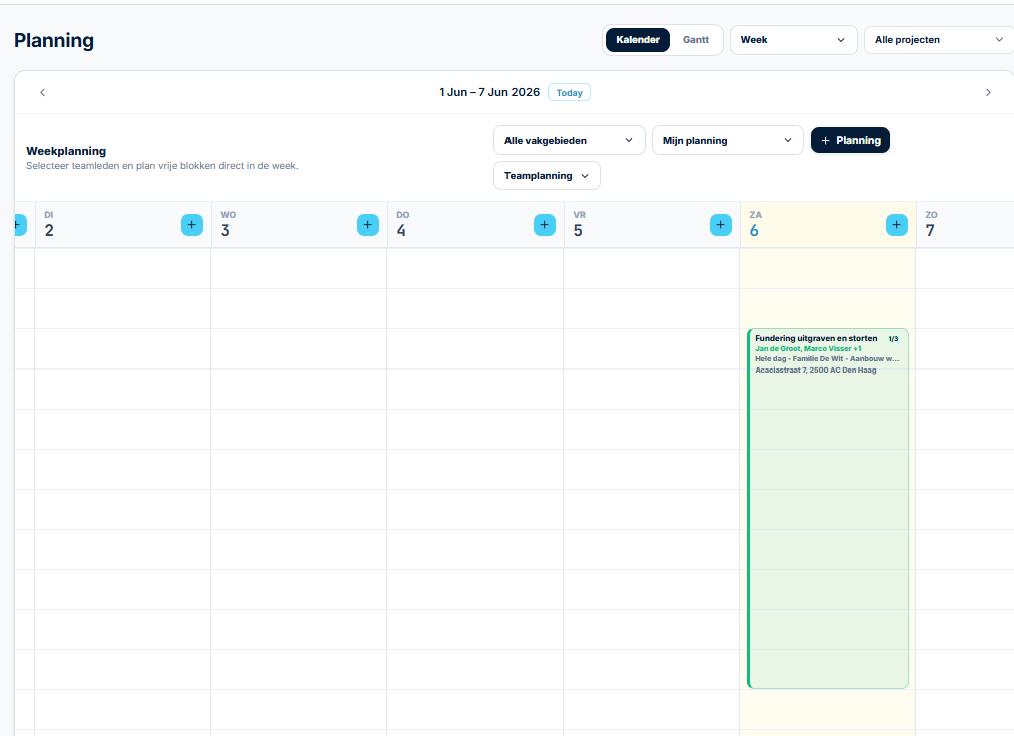
Task: Open the Alle vakgebieden dropdown
Action: tap(569, 140)
